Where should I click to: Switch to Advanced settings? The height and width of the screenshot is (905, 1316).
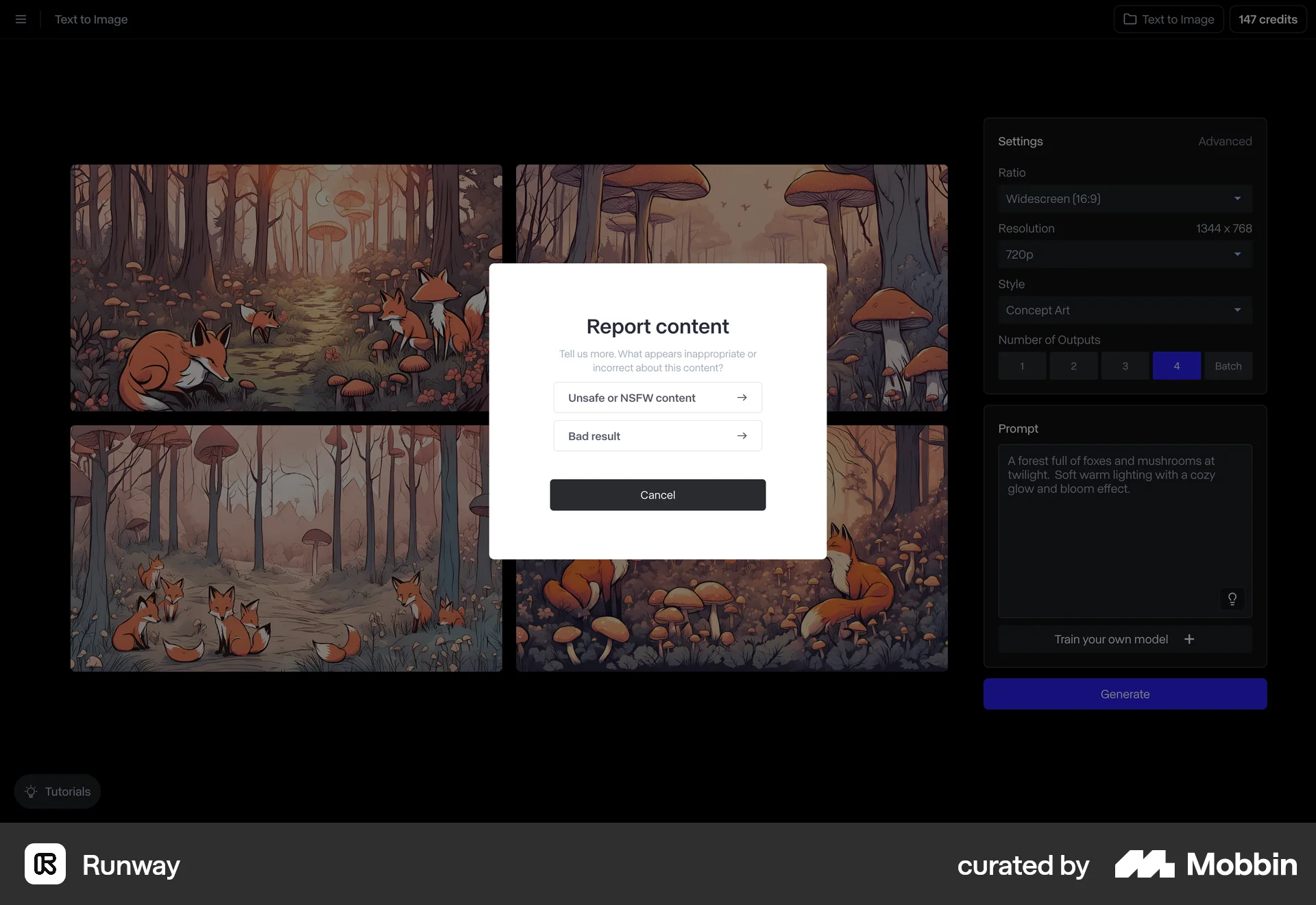point(1225,141)
